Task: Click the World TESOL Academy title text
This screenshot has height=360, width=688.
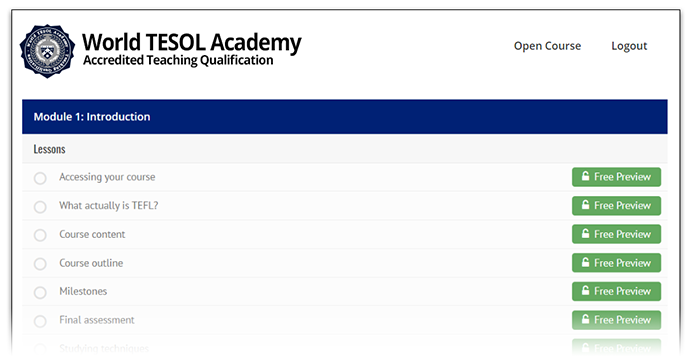Action: point(192,43)
